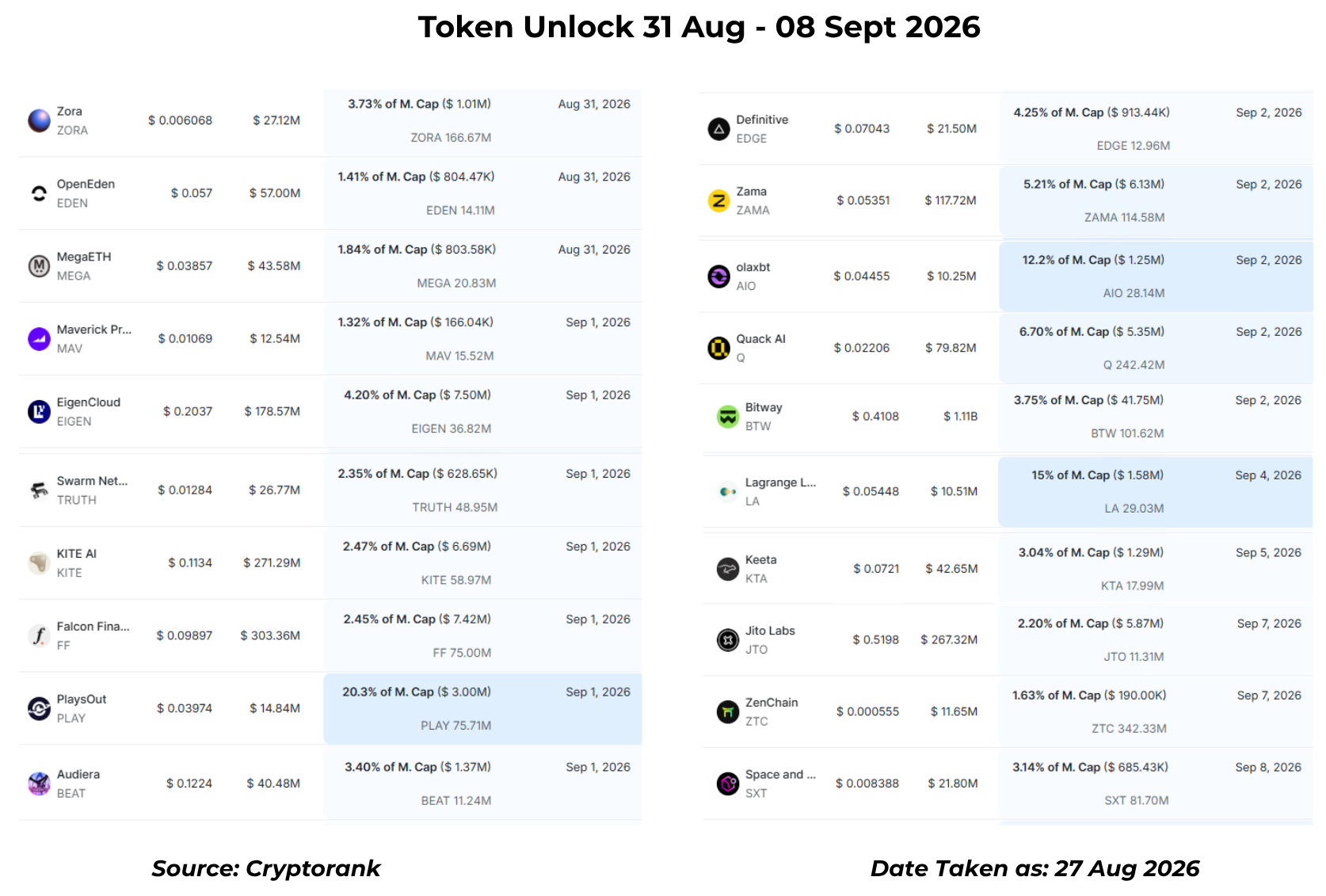Click the Jito Labs logo icon
This screenshot has width=1326, height=896.
pos(728,640)
